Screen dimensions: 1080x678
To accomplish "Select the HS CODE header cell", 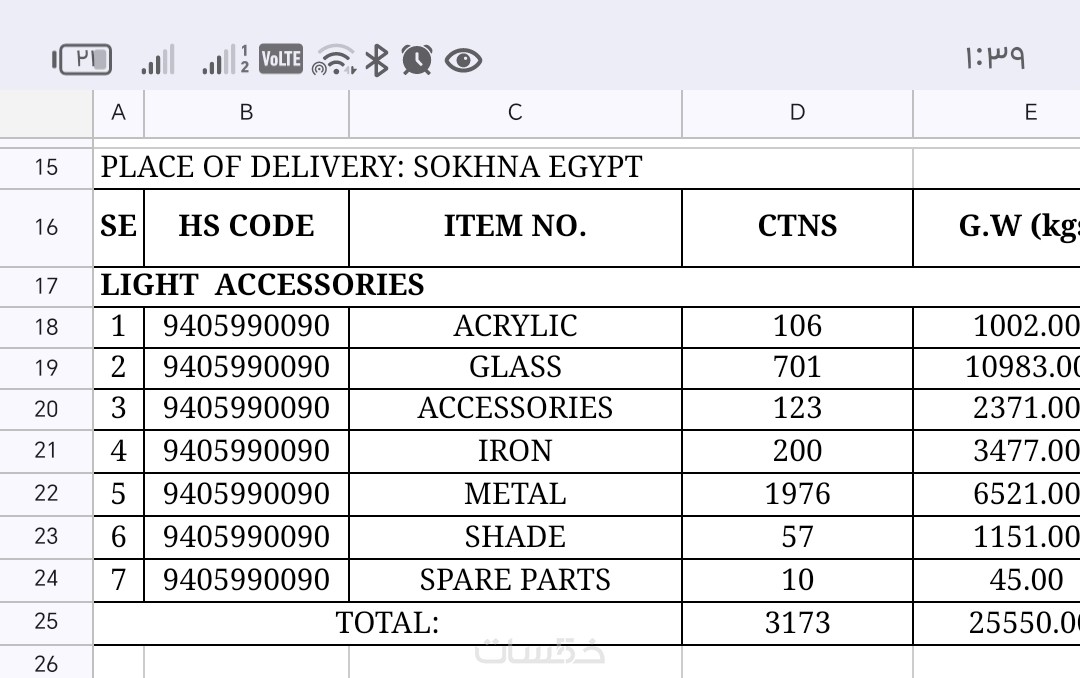I will coord(246,226).
